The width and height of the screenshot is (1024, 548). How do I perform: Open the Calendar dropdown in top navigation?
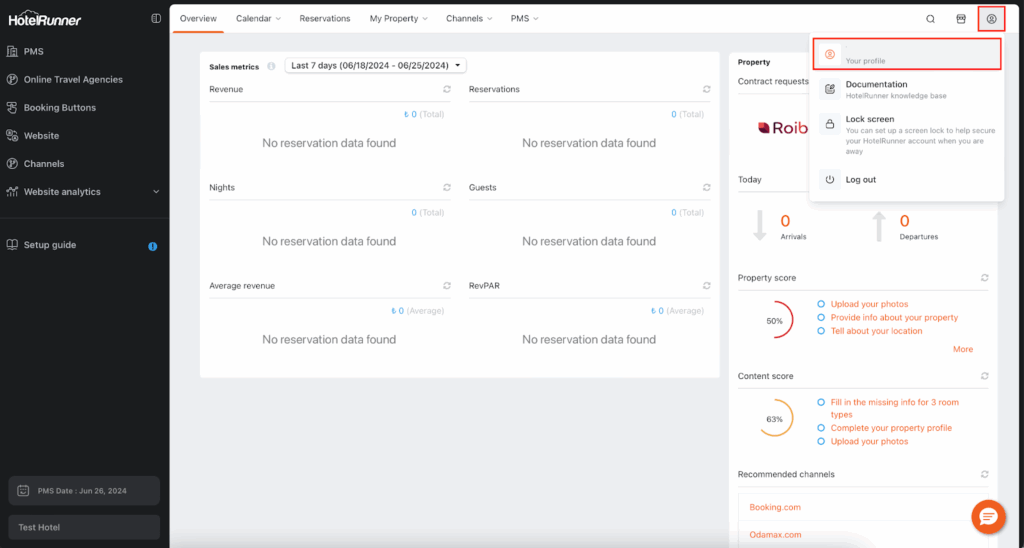pyautogui.click(x=258, y=19)
